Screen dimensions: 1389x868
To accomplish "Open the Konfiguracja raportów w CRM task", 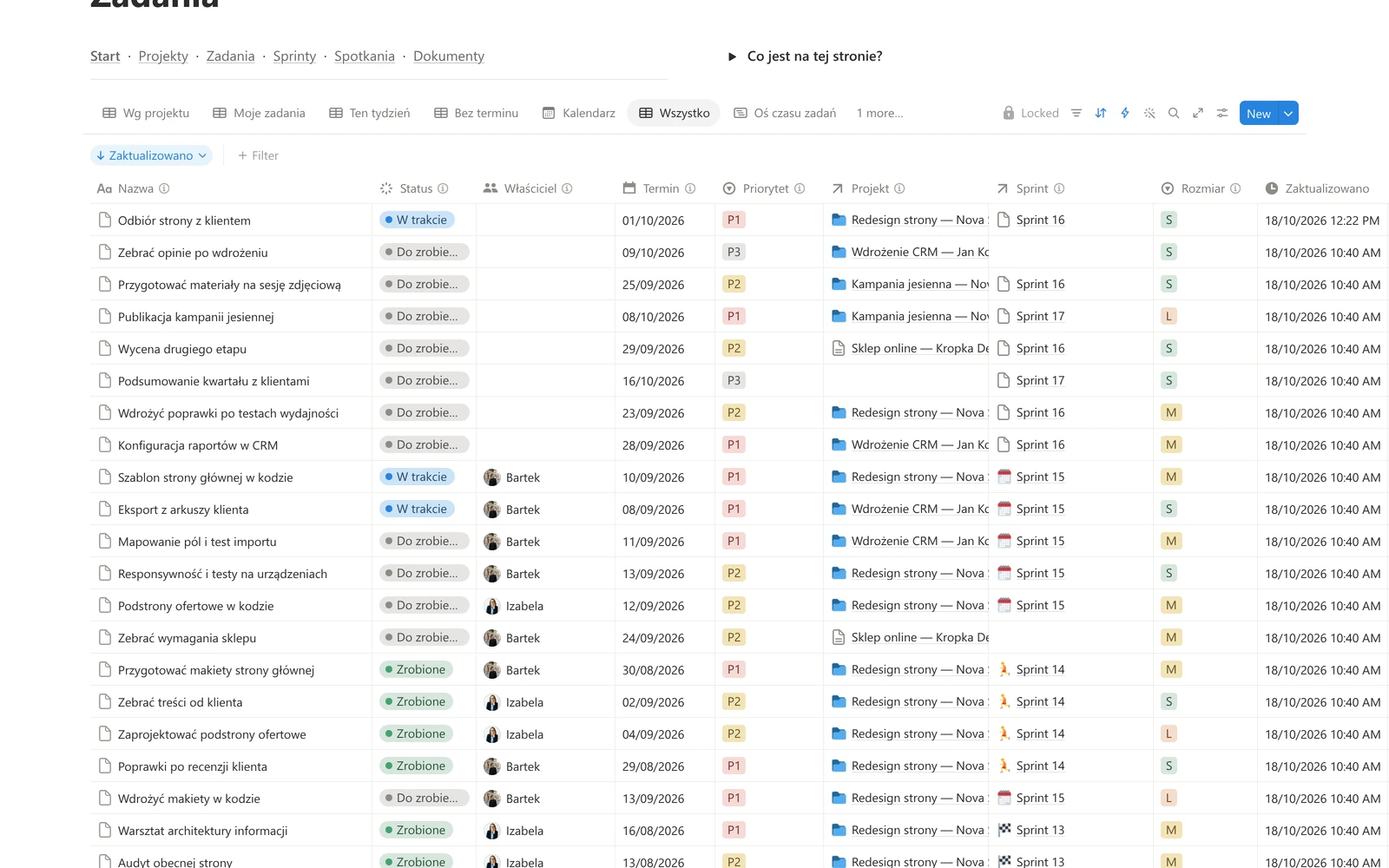I will [x=198, y=445].
